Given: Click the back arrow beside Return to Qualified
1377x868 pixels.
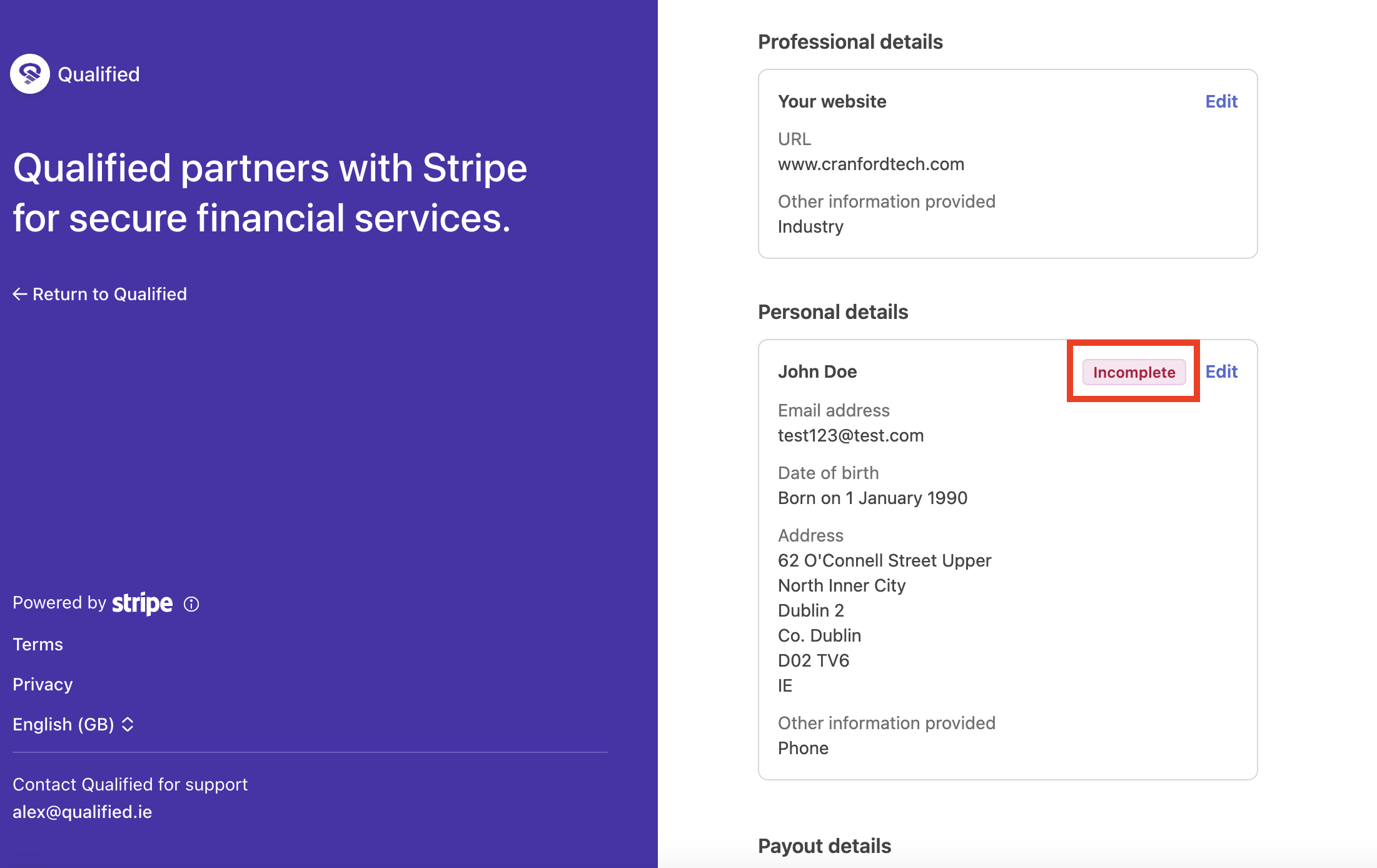Looking at the screenshot, I should click(19, 294).
